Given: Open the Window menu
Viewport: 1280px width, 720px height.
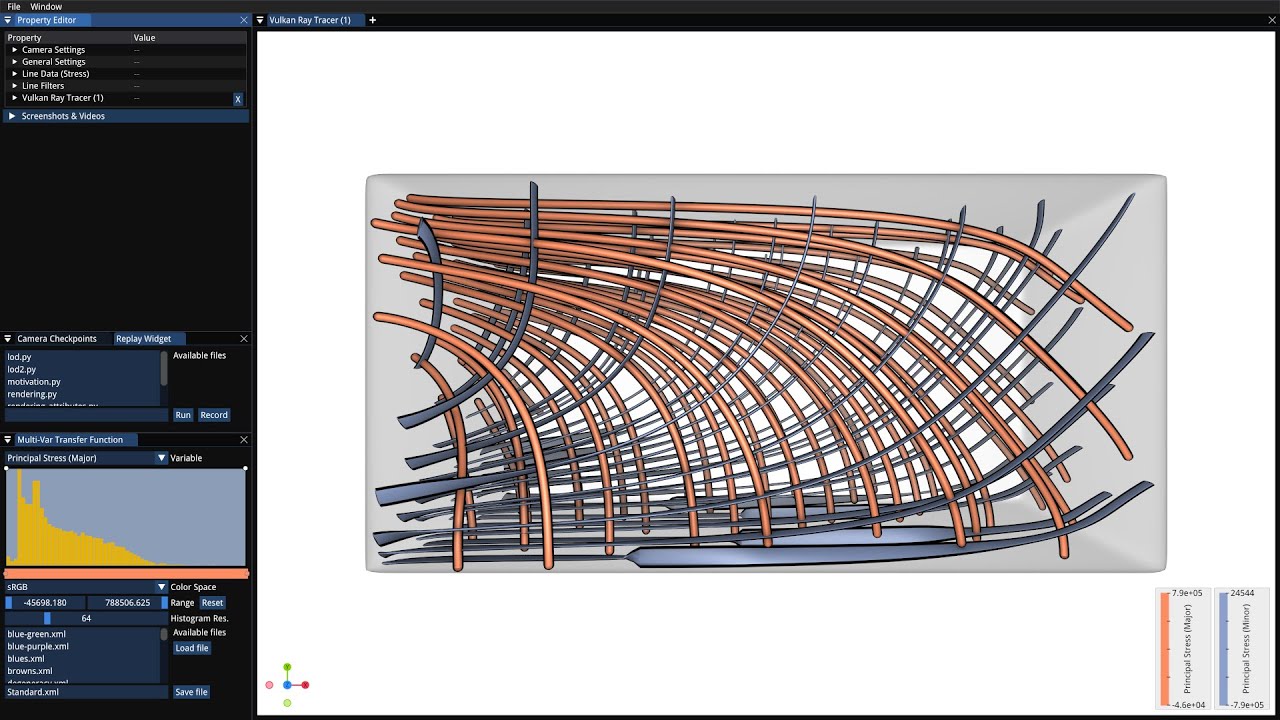Looking at the screenshot, I should pos(46,6).
